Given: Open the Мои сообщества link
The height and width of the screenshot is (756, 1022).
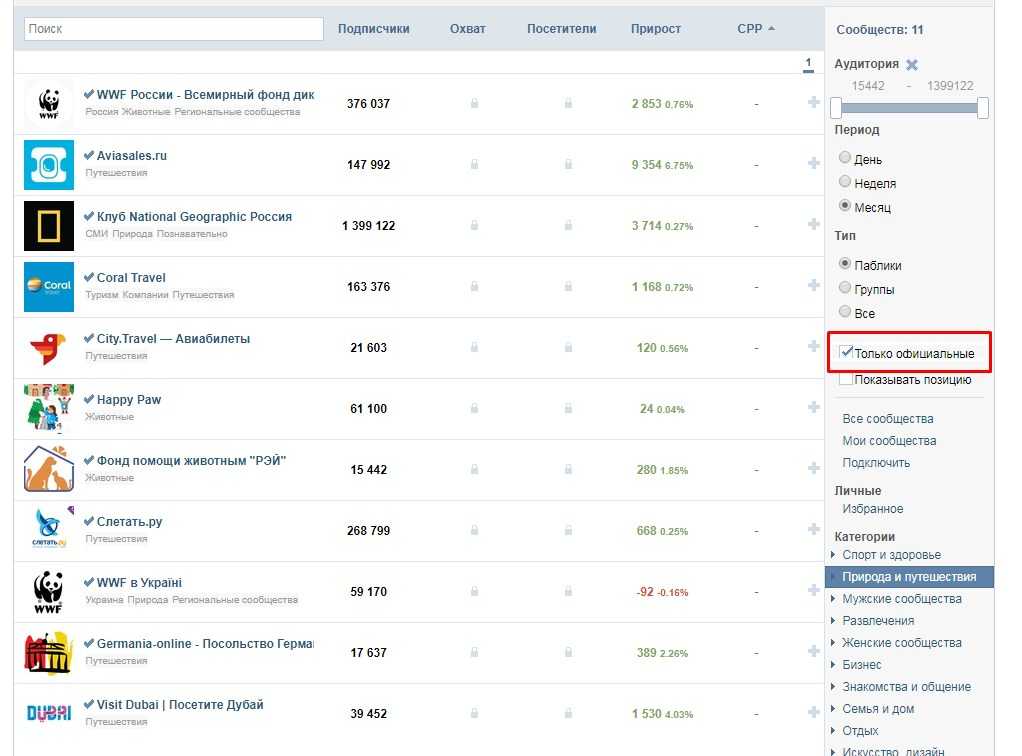Looking at the screenshot, I should tap(889, 441).
